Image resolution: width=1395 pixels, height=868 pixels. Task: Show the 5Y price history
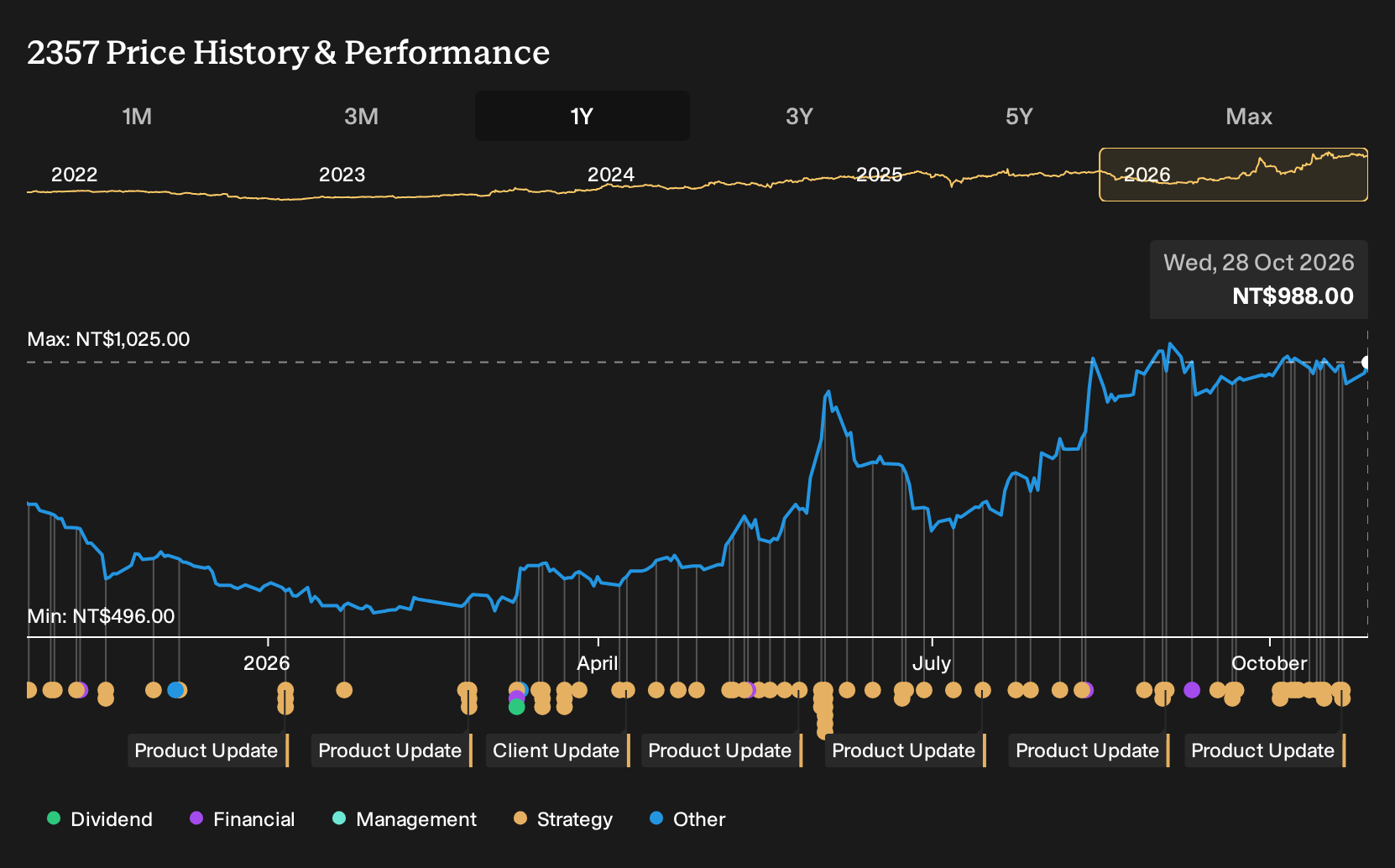pyautogui.click(x=1019, y=116)
